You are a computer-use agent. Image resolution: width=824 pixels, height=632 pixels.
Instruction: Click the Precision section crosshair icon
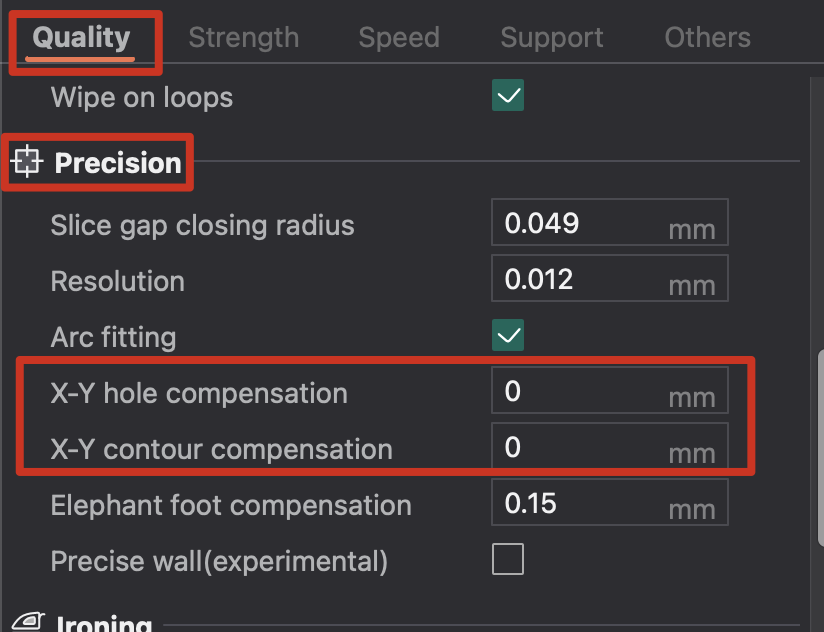click(x=27, y=161)
